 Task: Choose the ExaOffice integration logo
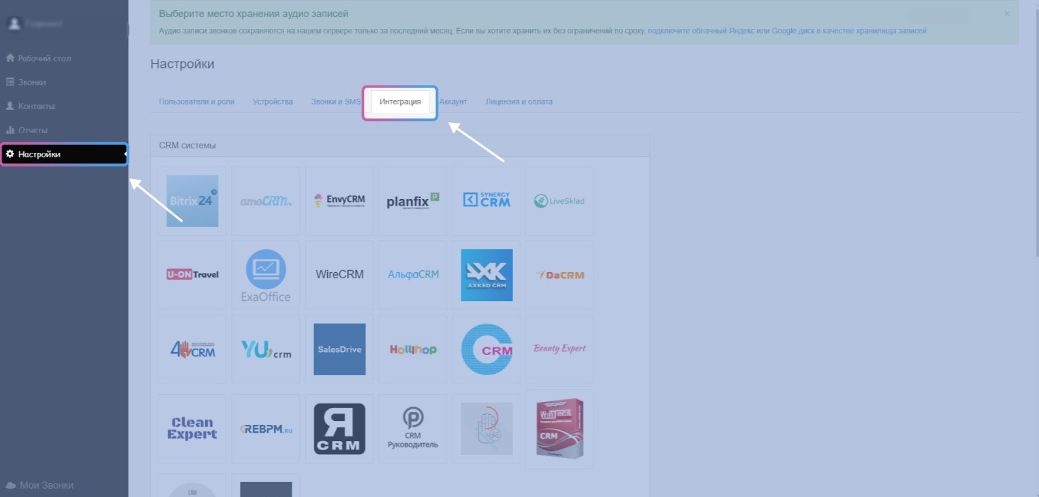[266, 275]
